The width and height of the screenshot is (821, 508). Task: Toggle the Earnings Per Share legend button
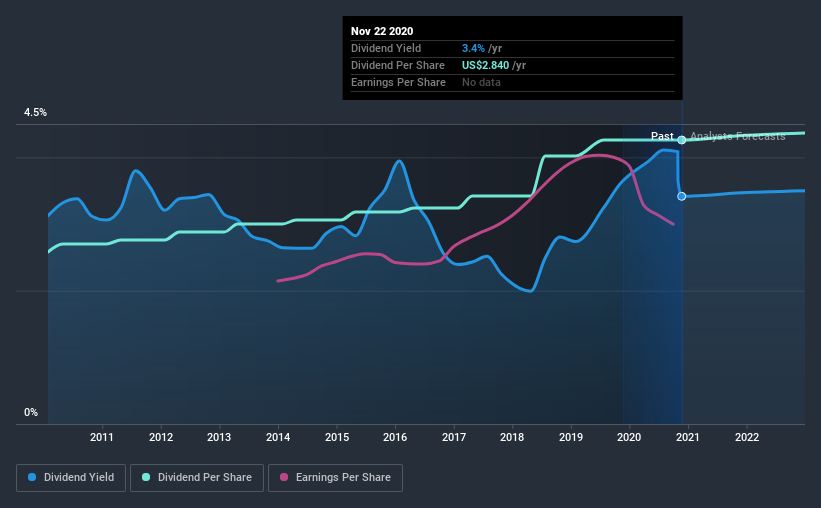tap(335, 478)
